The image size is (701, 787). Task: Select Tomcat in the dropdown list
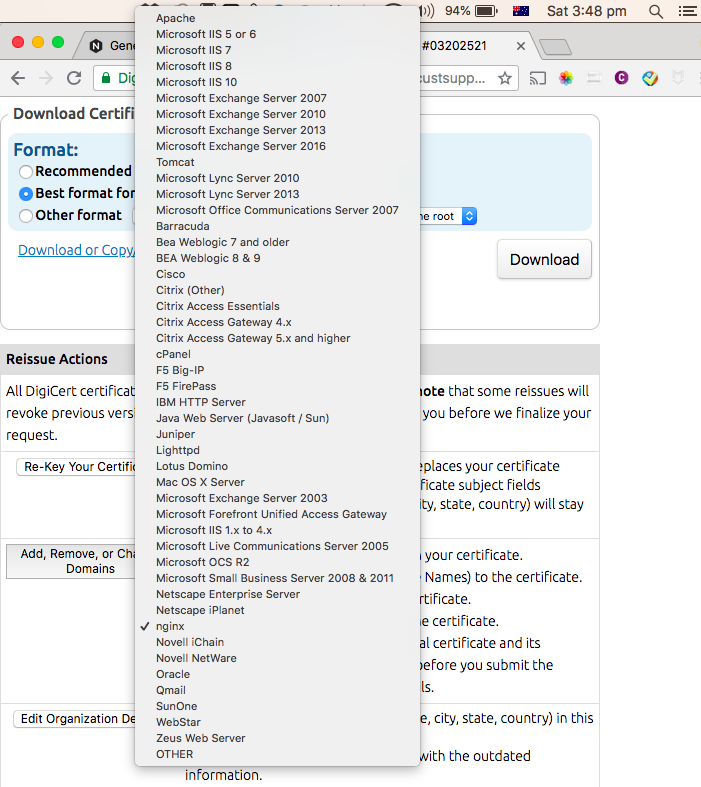(175, 162)
